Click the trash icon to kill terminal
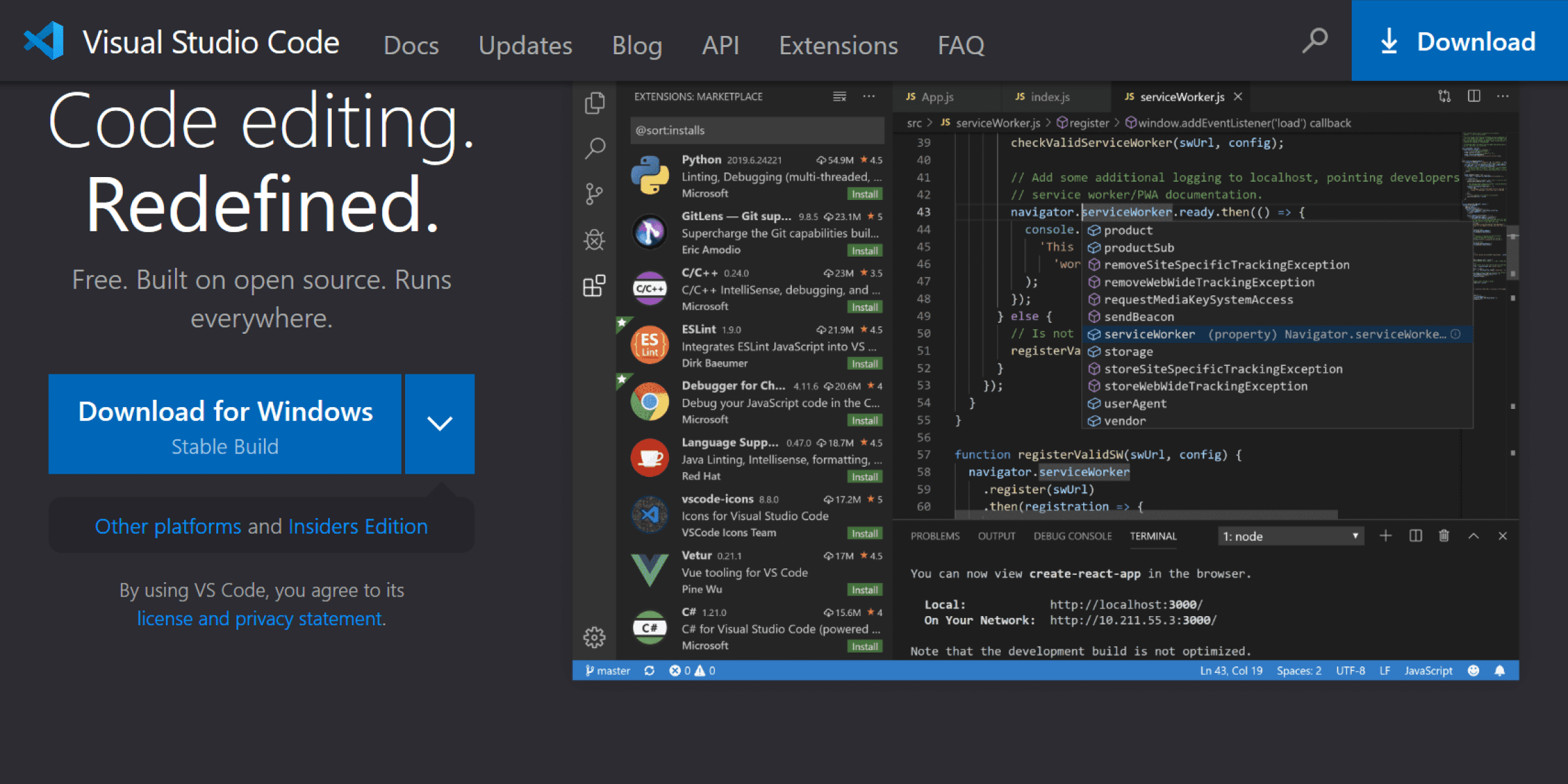1568x784 pixels. pos(1444,536)
